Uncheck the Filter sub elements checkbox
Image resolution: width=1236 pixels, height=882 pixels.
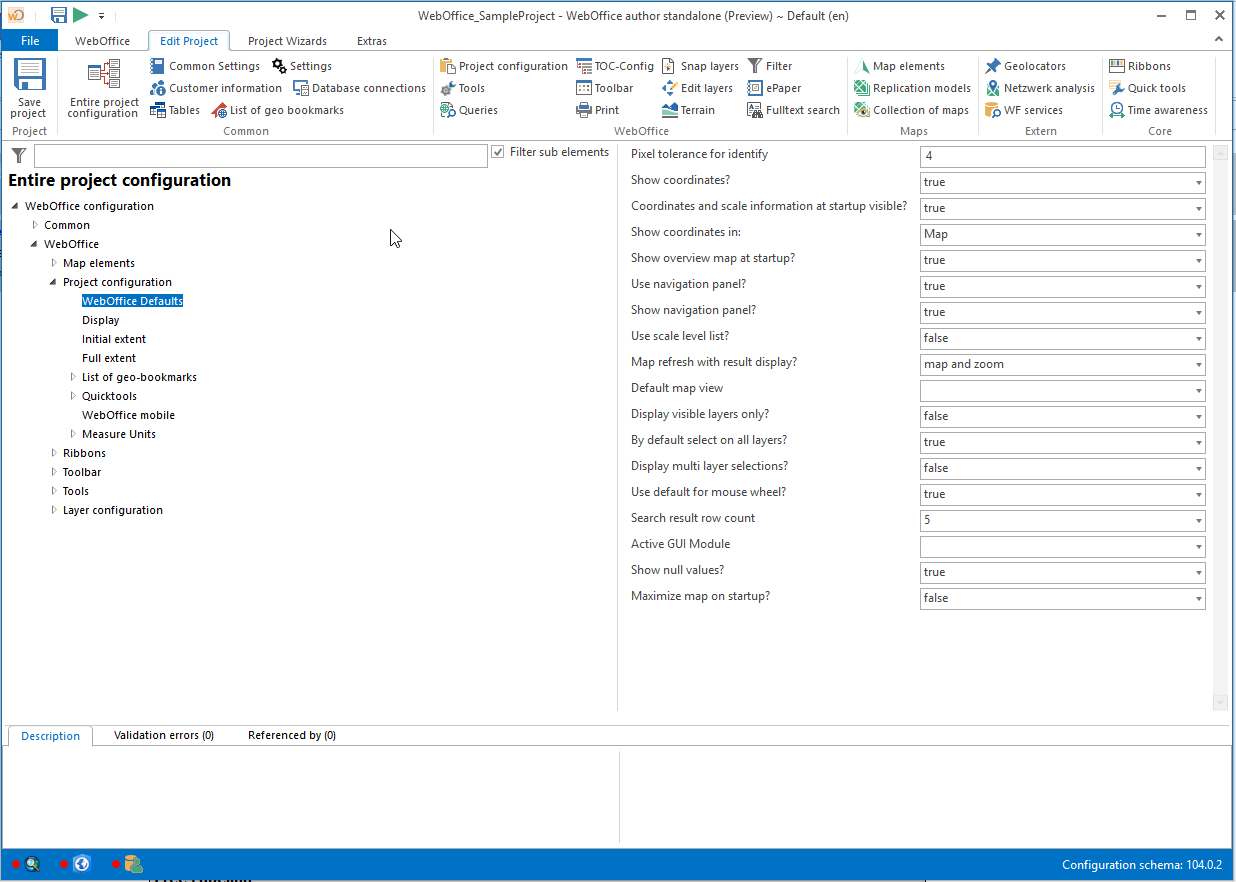coord(497,151)
